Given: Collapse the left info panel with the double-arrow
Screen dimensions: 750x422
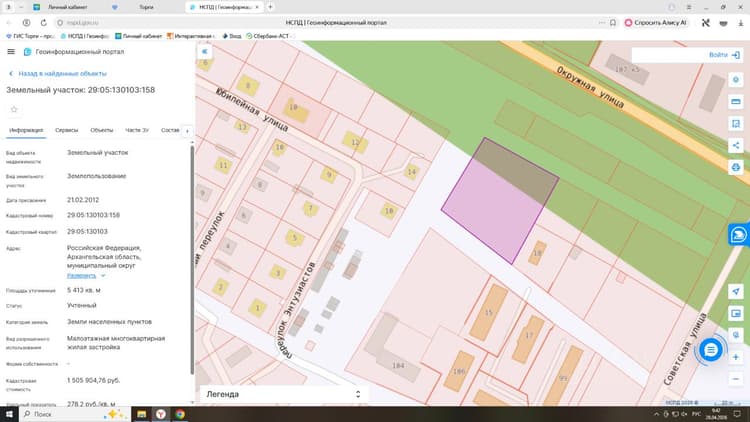Looking at the screenshot, I should coord(205,52).
